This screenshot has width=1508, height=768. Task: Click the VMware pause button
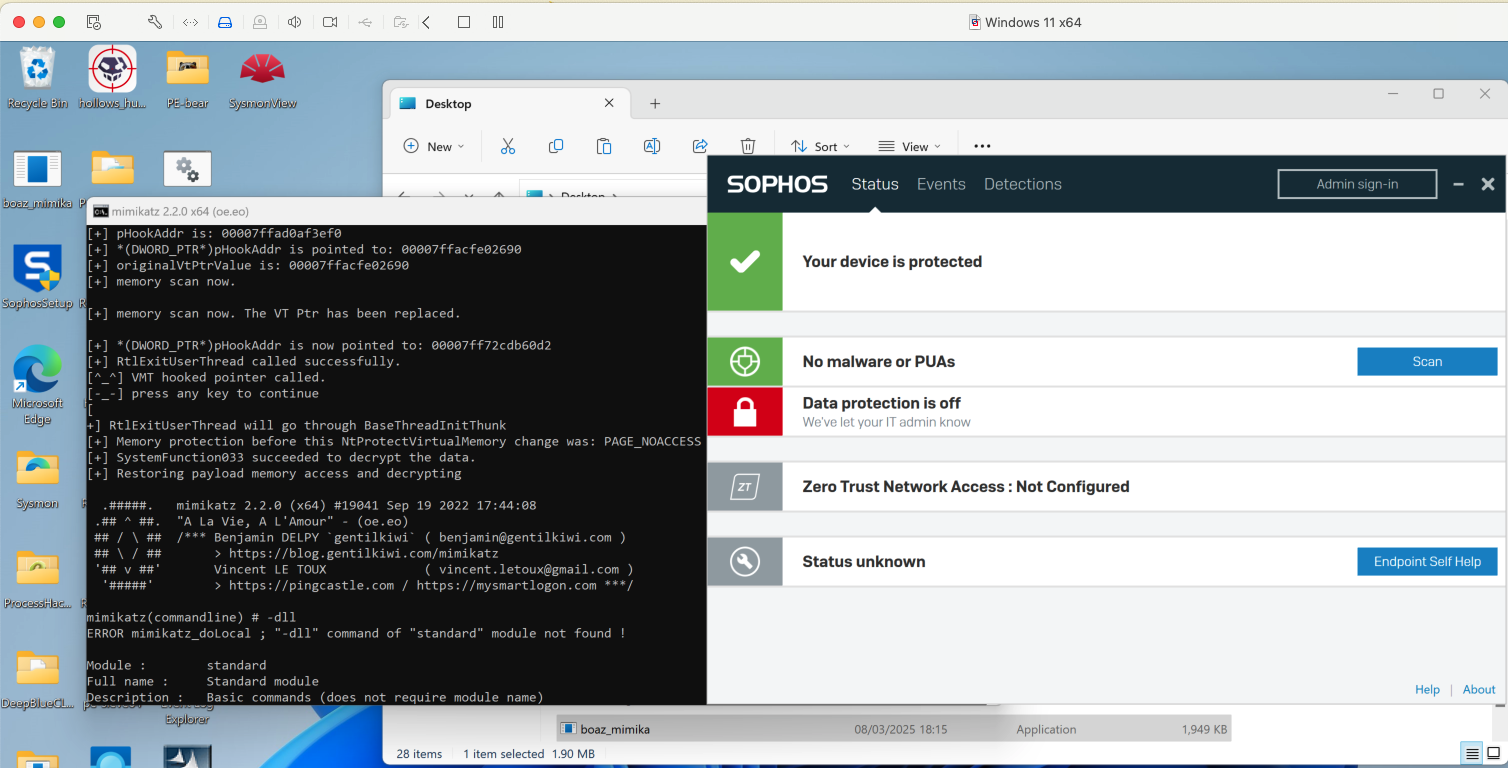point(498,22)
